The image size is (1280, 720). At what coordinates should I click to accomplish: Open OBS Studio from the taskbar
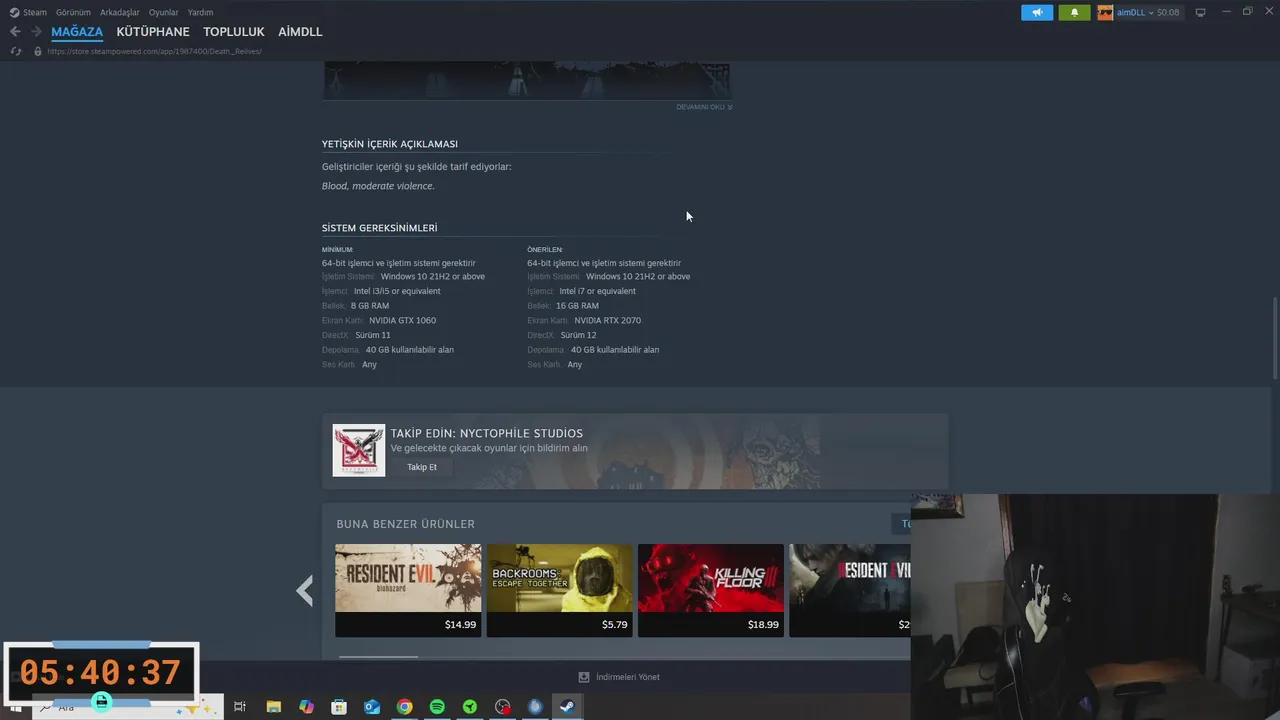[503, 707]
